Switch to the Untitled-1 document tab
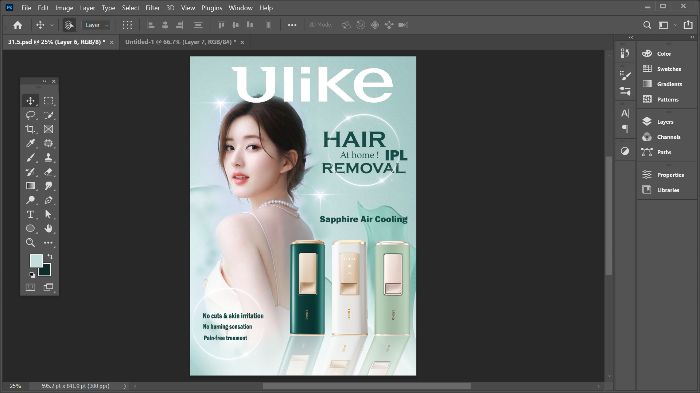 click(181, 42)
